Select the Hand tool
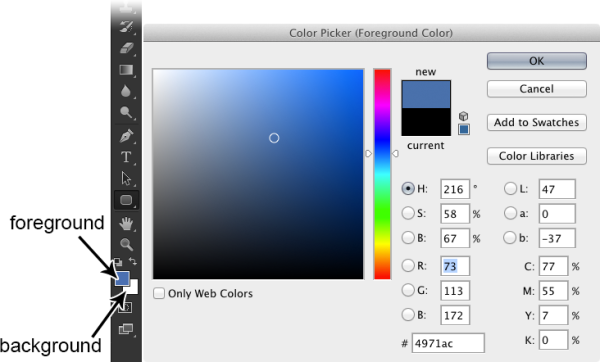600x362 pixels. (126, 223)
